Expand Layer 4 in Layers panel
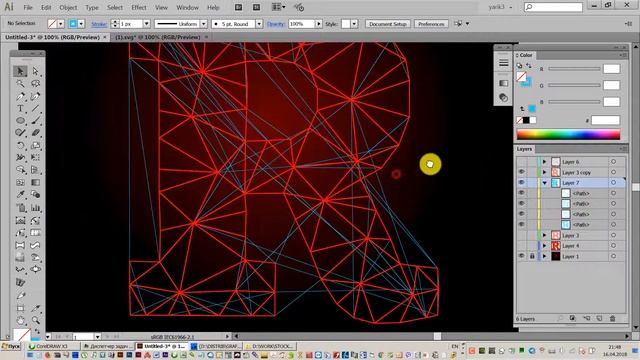 point(544,246)
